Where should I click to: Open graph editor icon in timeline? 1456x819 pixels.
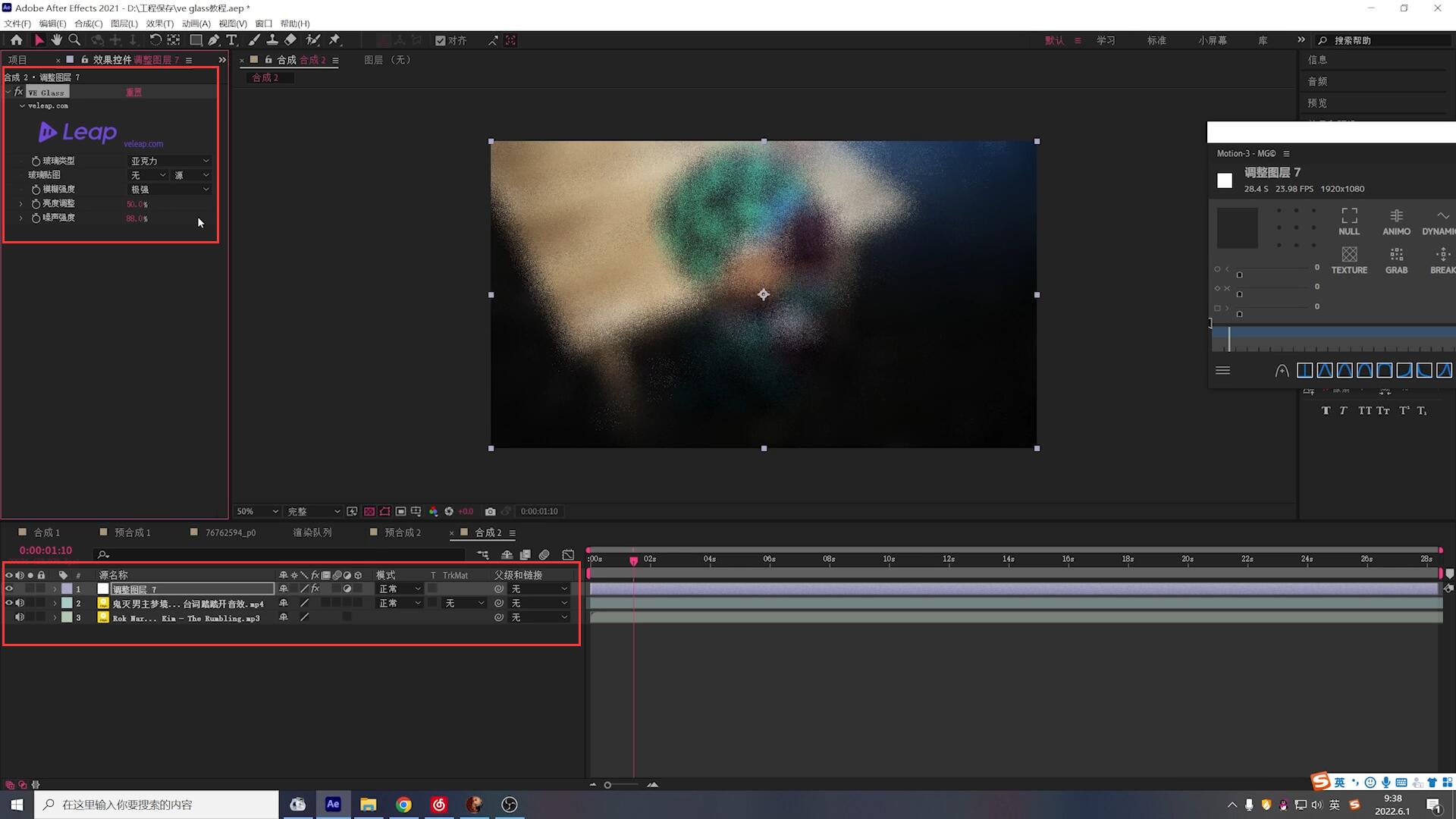pos(568,555)
